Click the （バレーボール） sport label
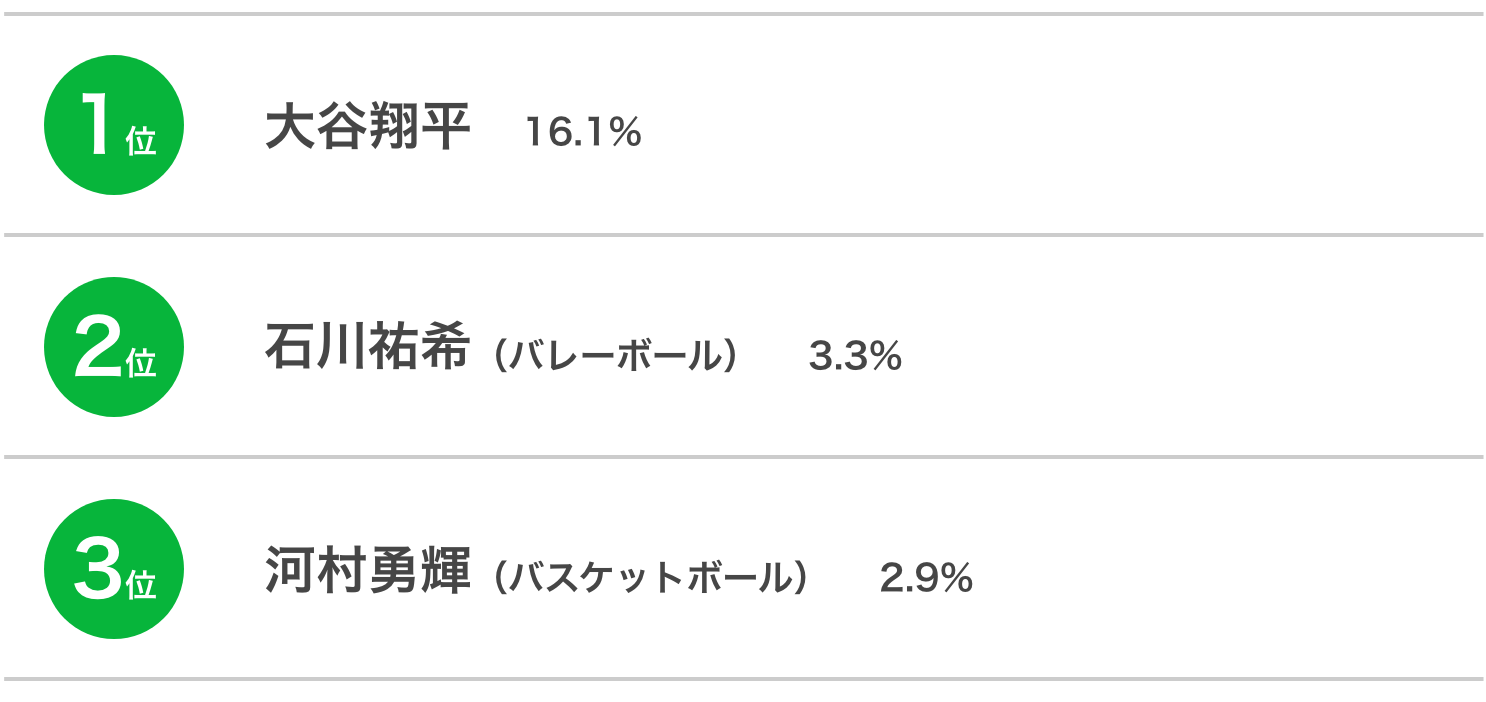Screen dimensions: 1486x702 pyautogui.click(x=615, y=356)
